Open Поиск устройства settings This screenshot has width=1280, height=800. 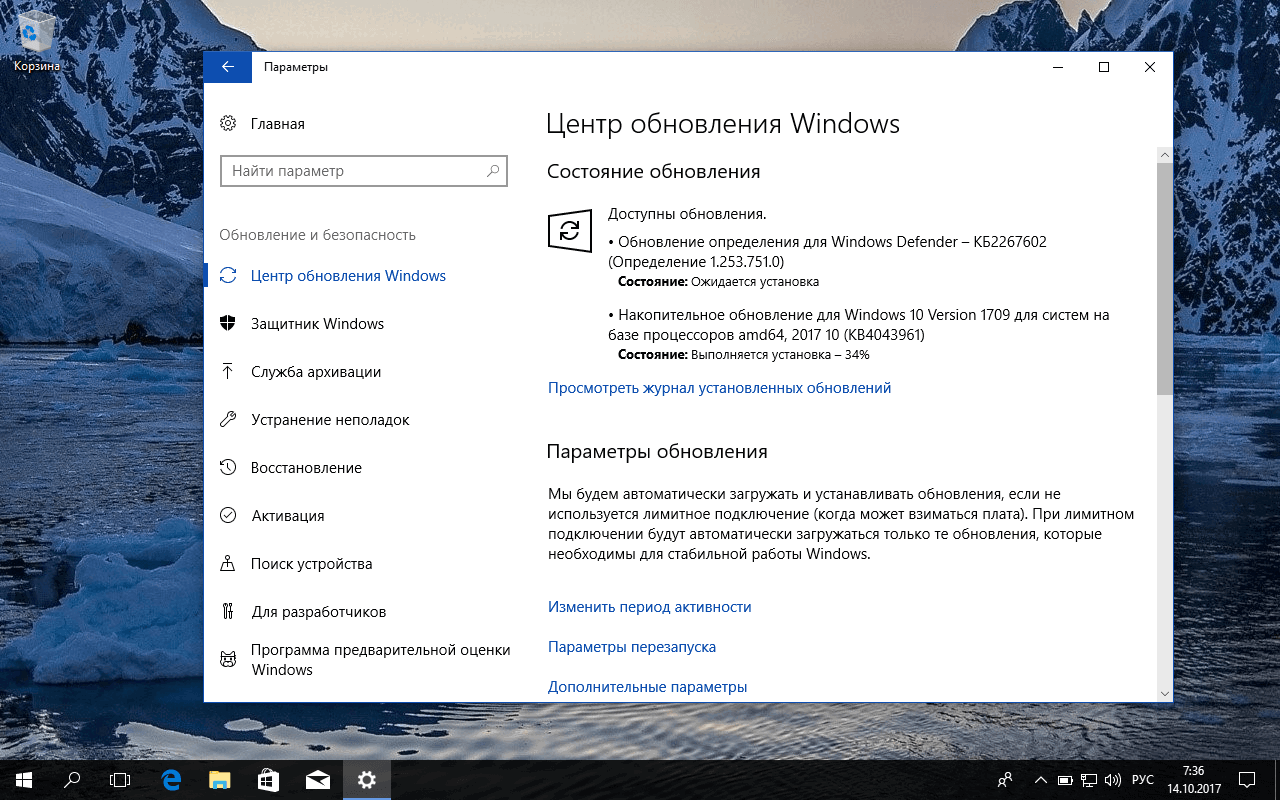pos(311,563)
